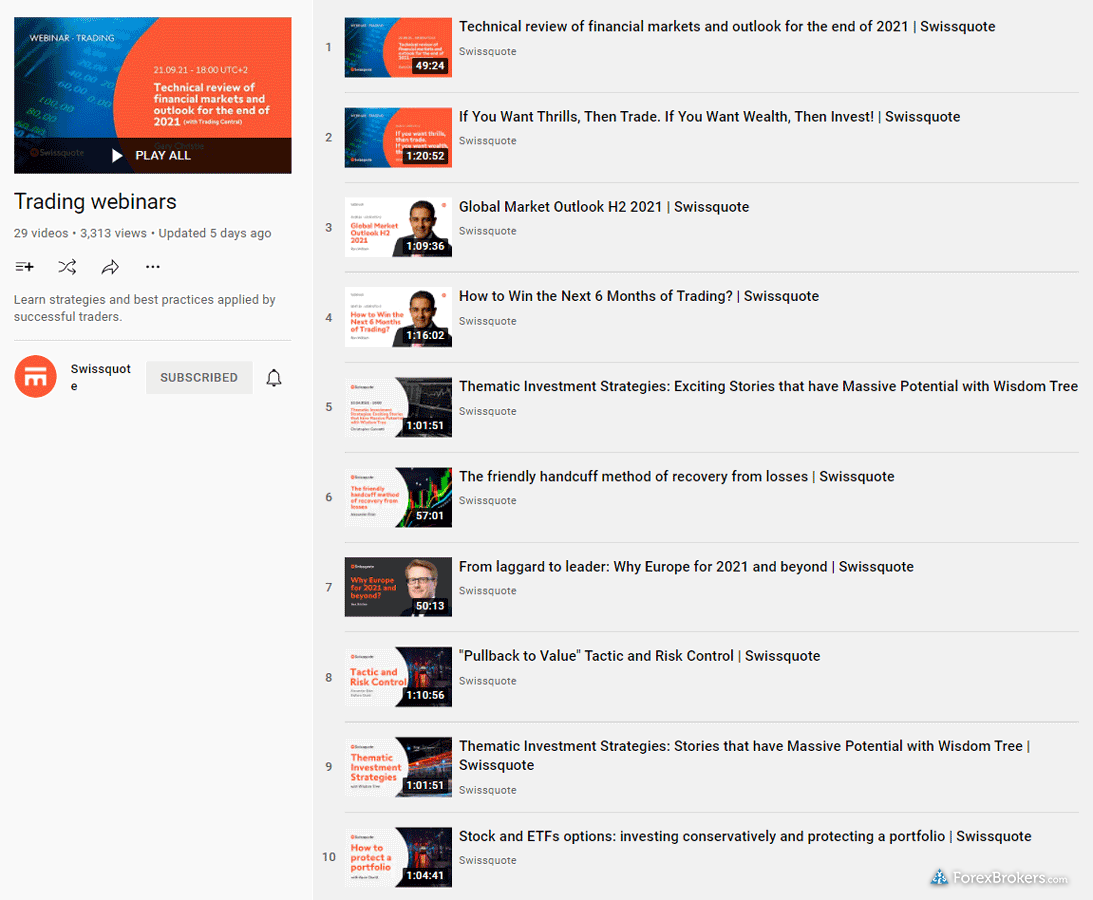The image size is (1093, 900).
Task: Click Swissquote channel under How to Win
Action: coord(487,321)
